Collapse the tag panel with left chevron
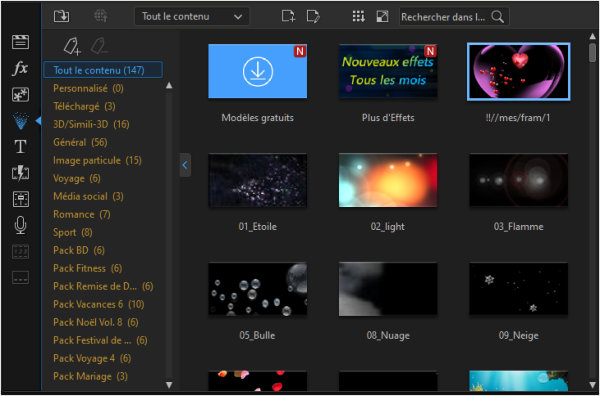Image resolution: width=600 pixels, height=396 pixels. pos(185,165)
